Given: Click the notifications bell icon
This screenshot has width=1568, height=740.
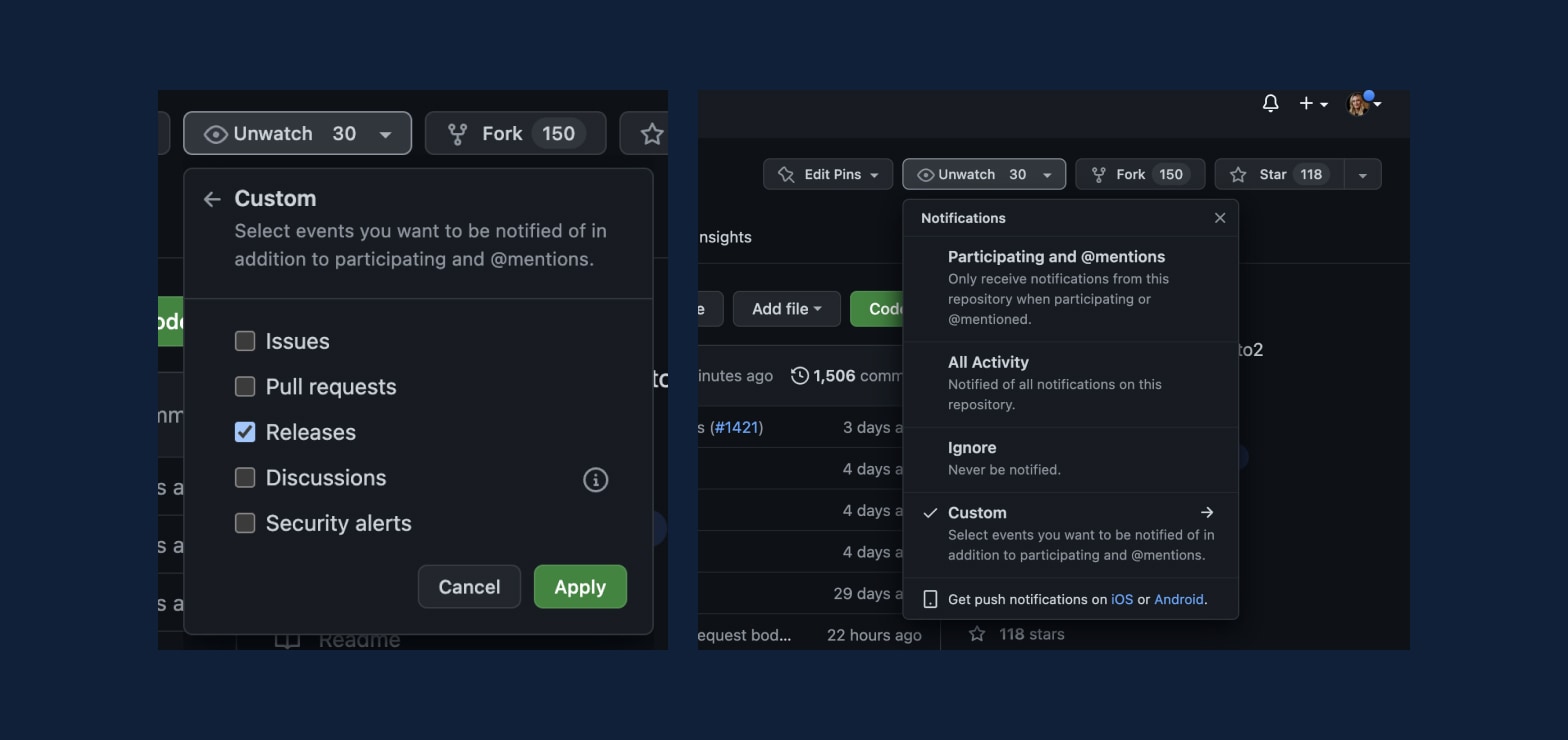Looking at the screenshot, I should (1270, 103).
